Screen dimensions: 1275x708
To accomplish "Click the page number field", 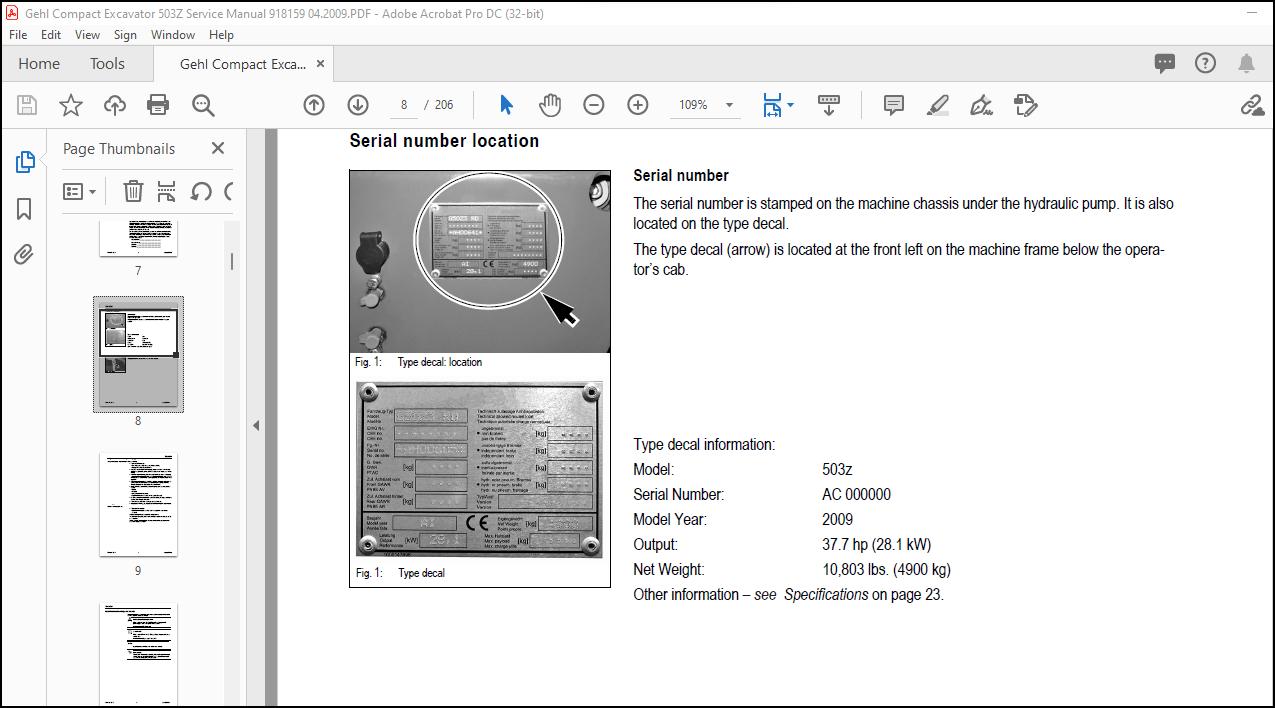I will (x=403, y=105).
